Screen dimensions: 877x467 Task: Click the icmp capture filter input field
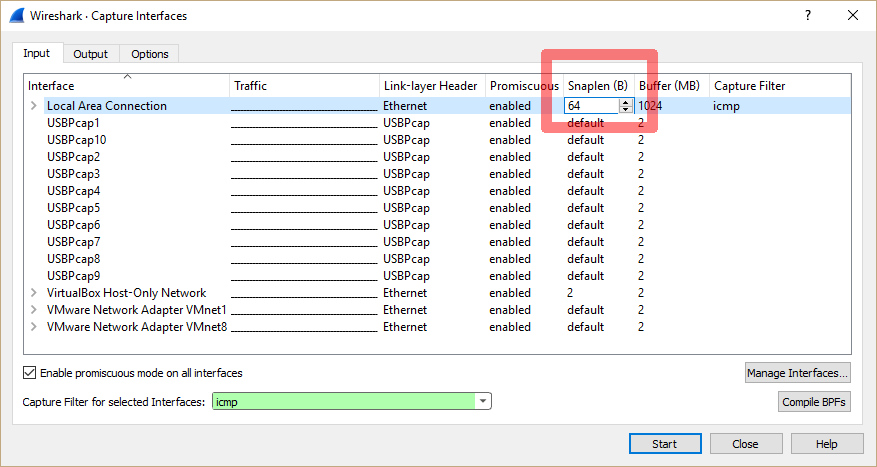tap(344, 402)
